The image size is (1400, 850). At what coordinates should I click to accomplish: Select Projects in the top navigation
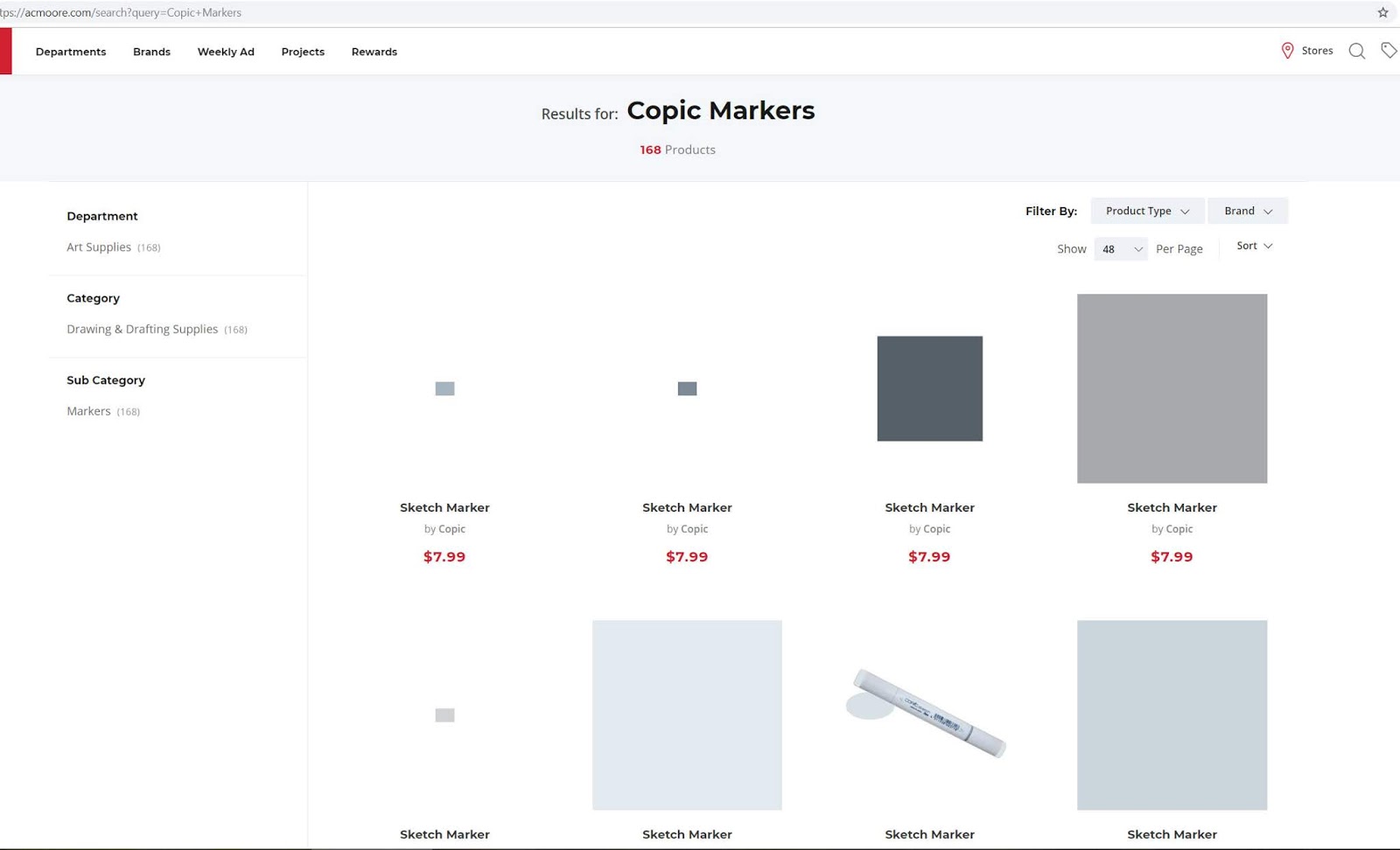click(x=303, y=52)
